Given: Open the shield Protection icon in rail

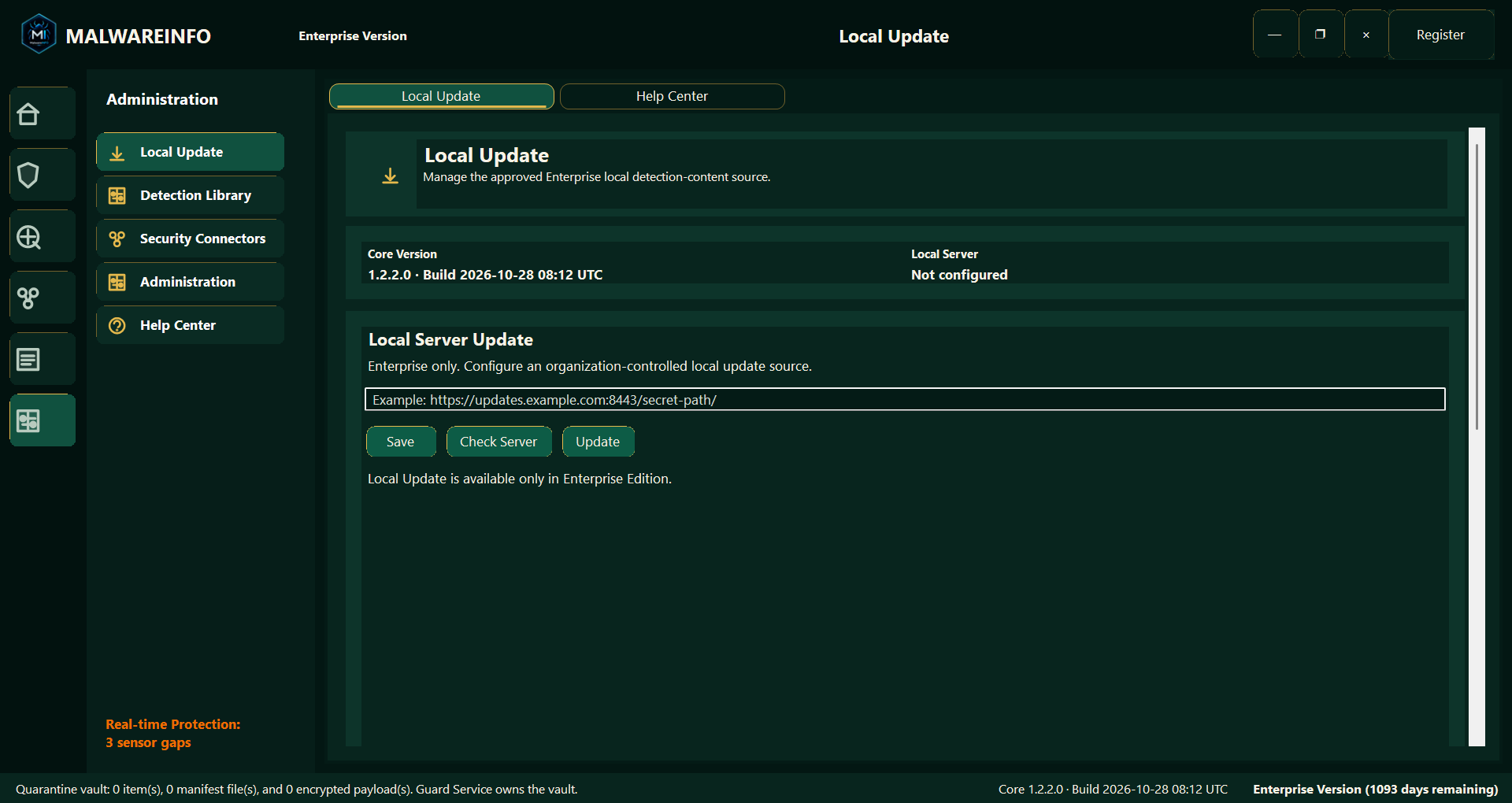Looking at the screenshot, I should click(x=43, y=176).
